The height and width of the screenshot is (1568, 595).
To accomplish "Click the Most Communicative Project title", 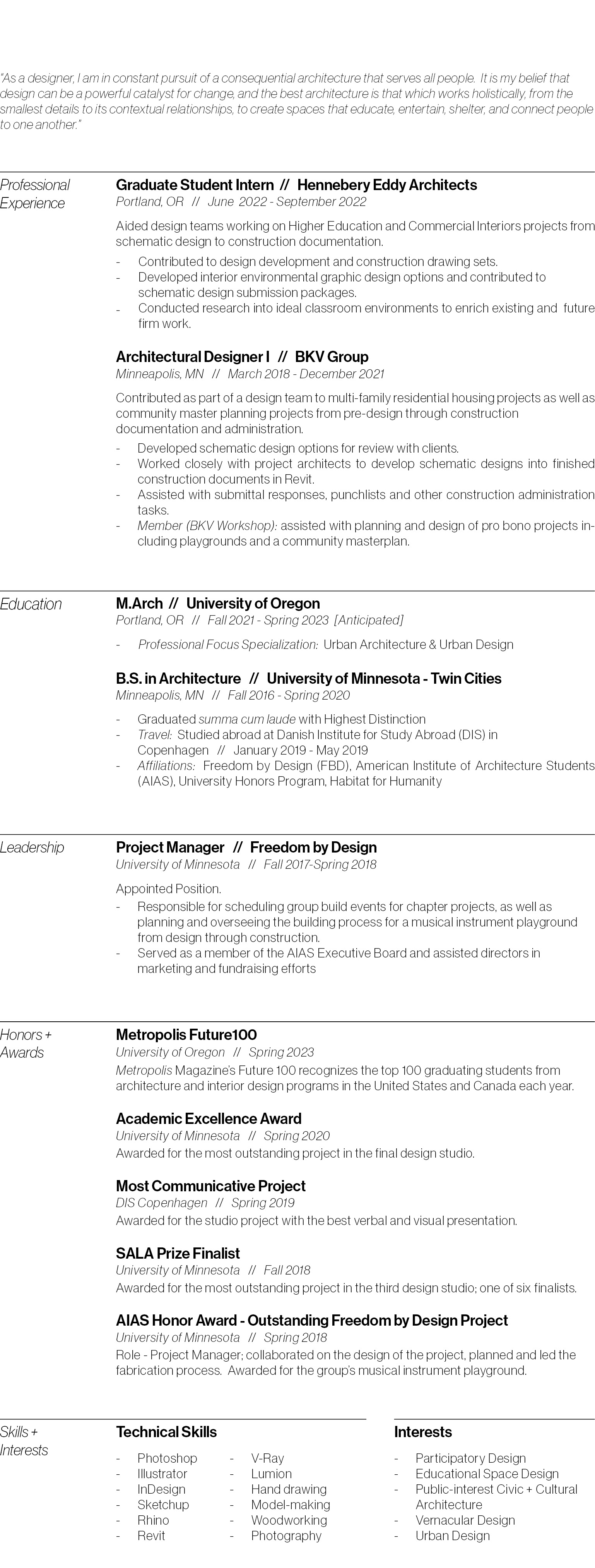I will point(210,1186).
